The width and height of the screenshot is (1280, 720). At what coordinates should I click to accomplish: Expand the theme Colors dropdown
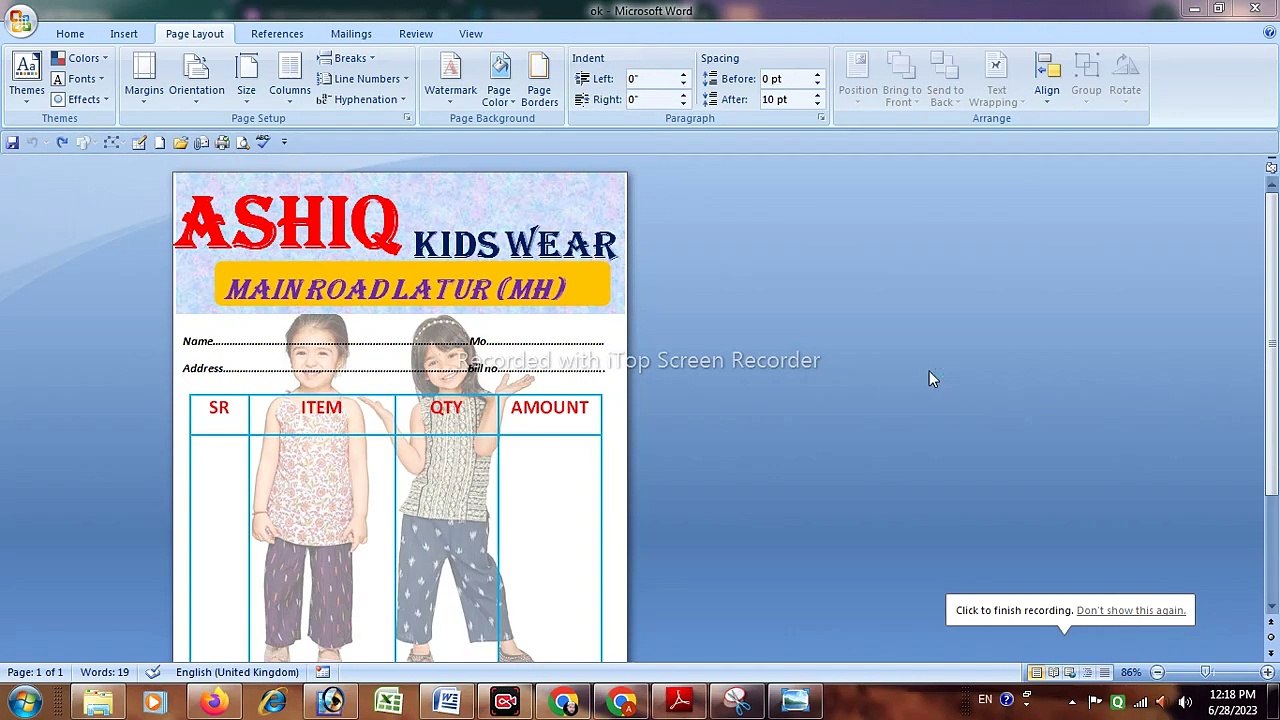pyautogui.click(x=80, y=58)
